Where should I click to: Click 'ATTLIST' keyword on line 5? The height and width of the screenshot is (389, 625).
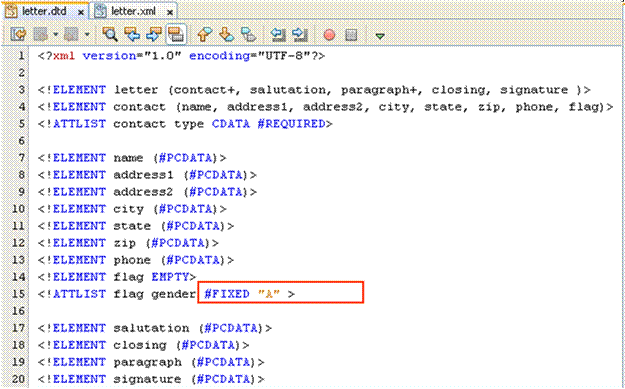[79, 124]
